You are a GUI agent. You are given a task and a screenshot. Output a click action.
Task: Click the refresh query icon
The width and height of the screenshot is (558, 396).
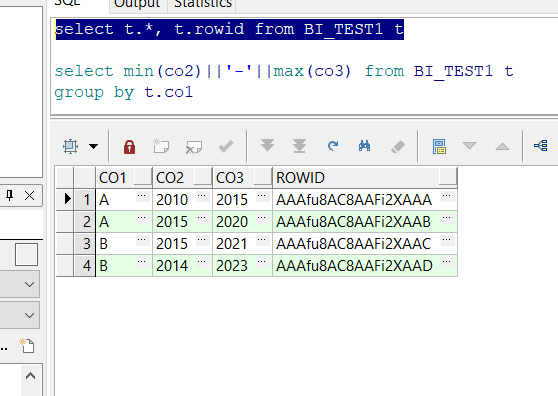[x=333, y=146]
